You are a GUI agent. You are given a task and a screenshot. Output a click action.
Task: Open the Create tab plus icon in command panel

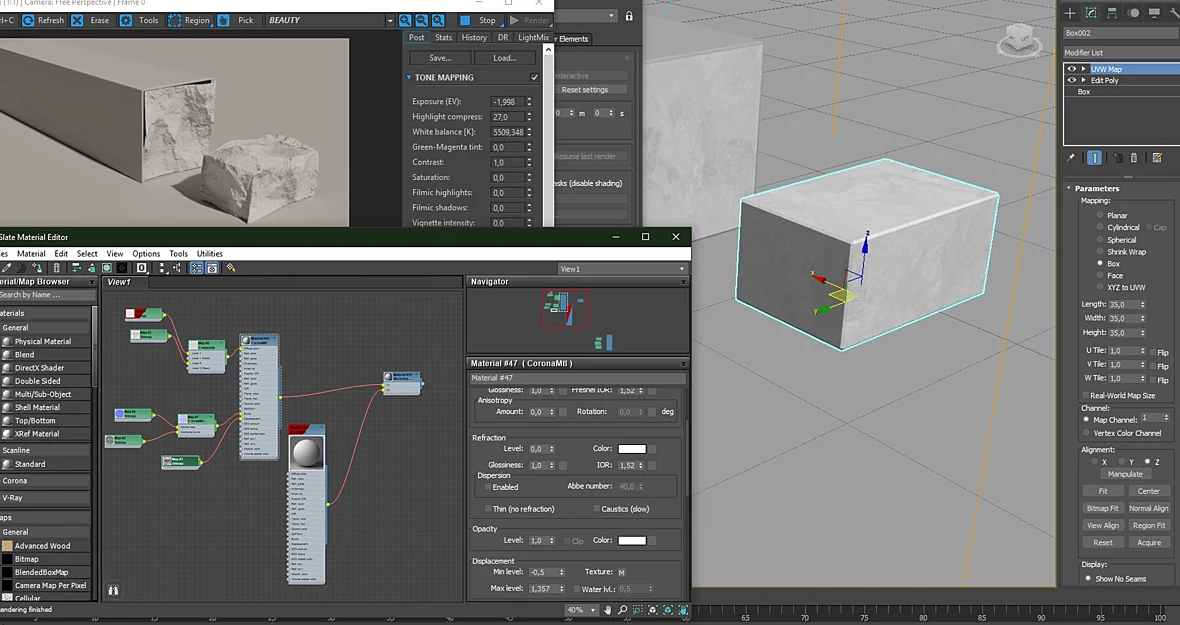pyautogui.click(x=1069, y=13)
